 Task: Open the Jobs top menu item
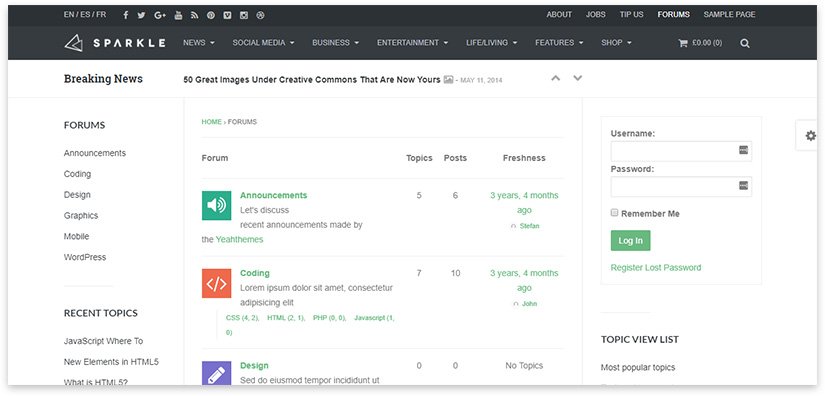pos(596,15)
